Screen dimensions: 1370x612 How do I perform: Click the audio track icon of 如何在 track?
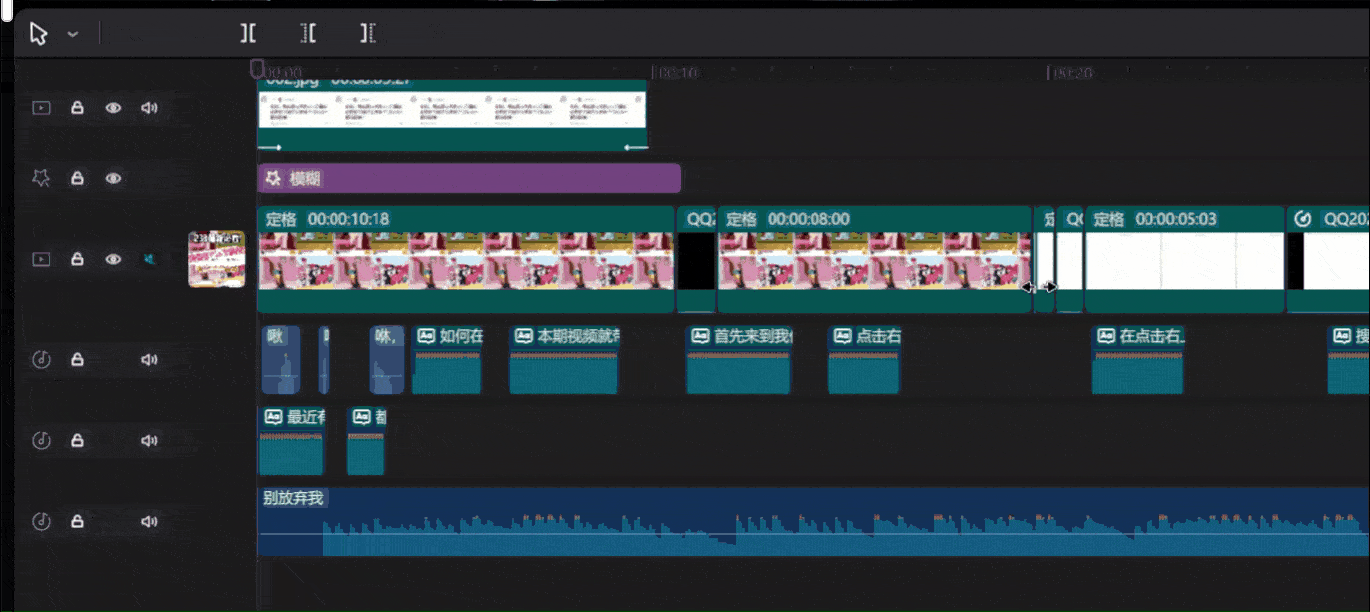point(41,360)
